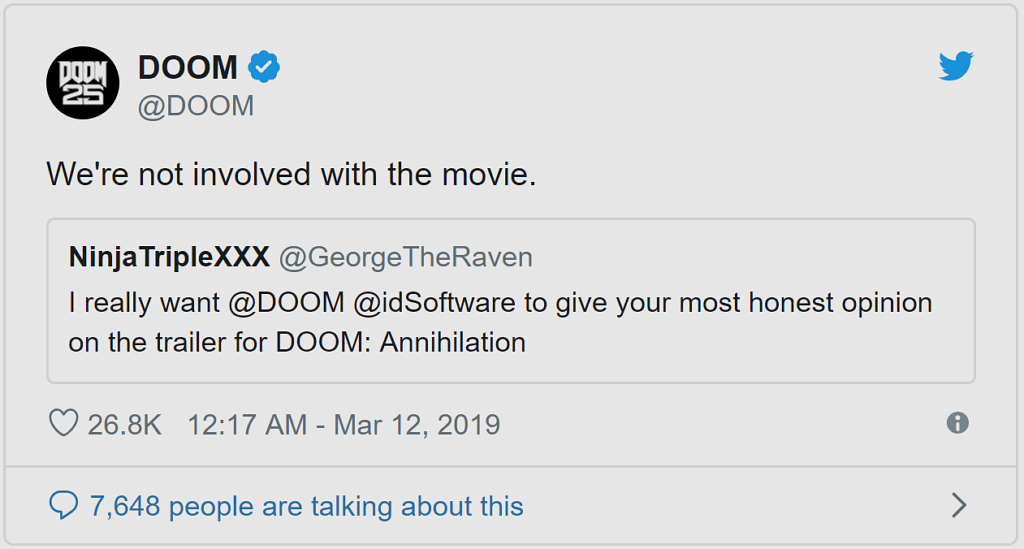Screen dimensions: 1024x549
Task: Click the DOOM 25 profile avatar
Action: [x=83, y=82]
